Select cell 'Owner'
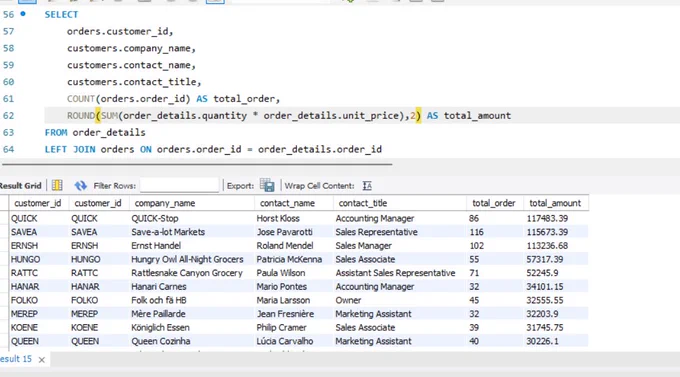The height and width of the screenshot is (377, 680). (348, 300)
